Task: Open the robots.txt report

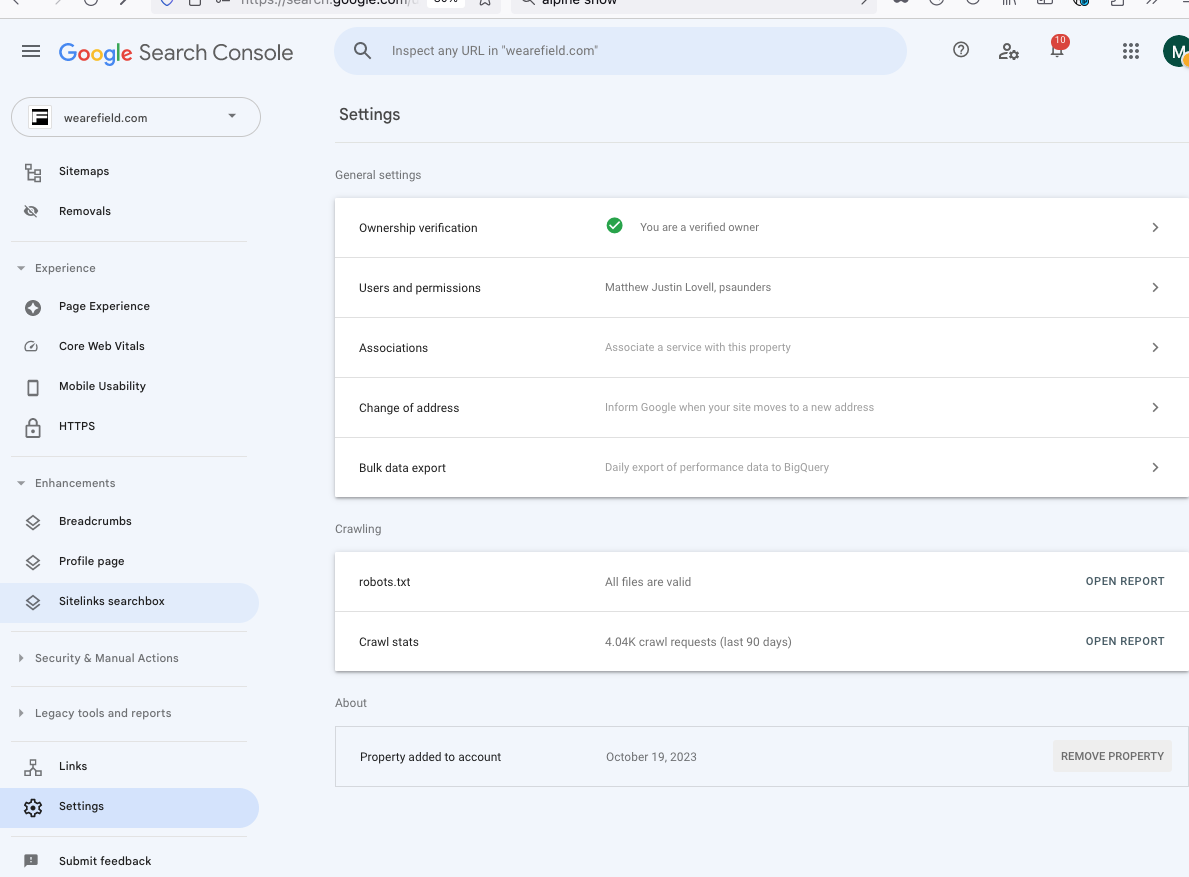Action: (1124, 581)
